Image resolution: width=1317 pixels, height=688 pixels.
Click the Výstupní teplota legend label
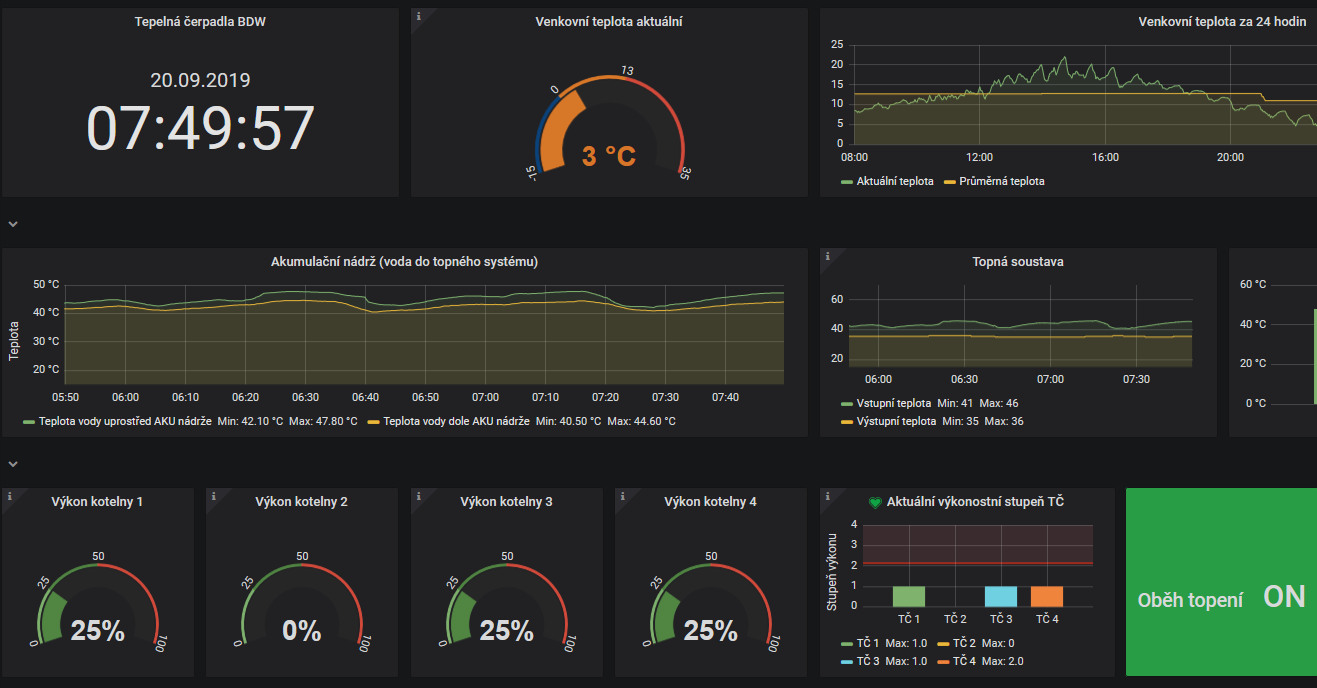coord(896,421)
